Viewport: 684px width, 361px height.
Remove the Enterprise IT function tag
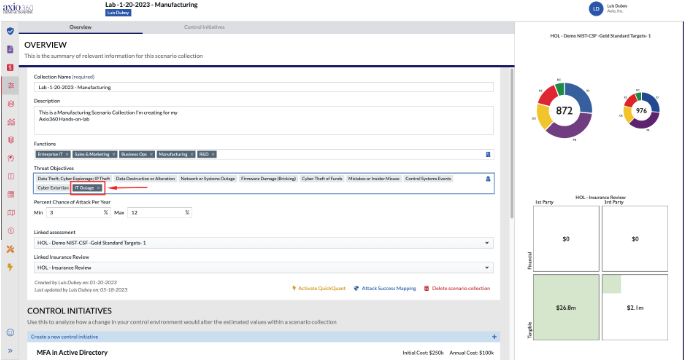click(67, 154)
